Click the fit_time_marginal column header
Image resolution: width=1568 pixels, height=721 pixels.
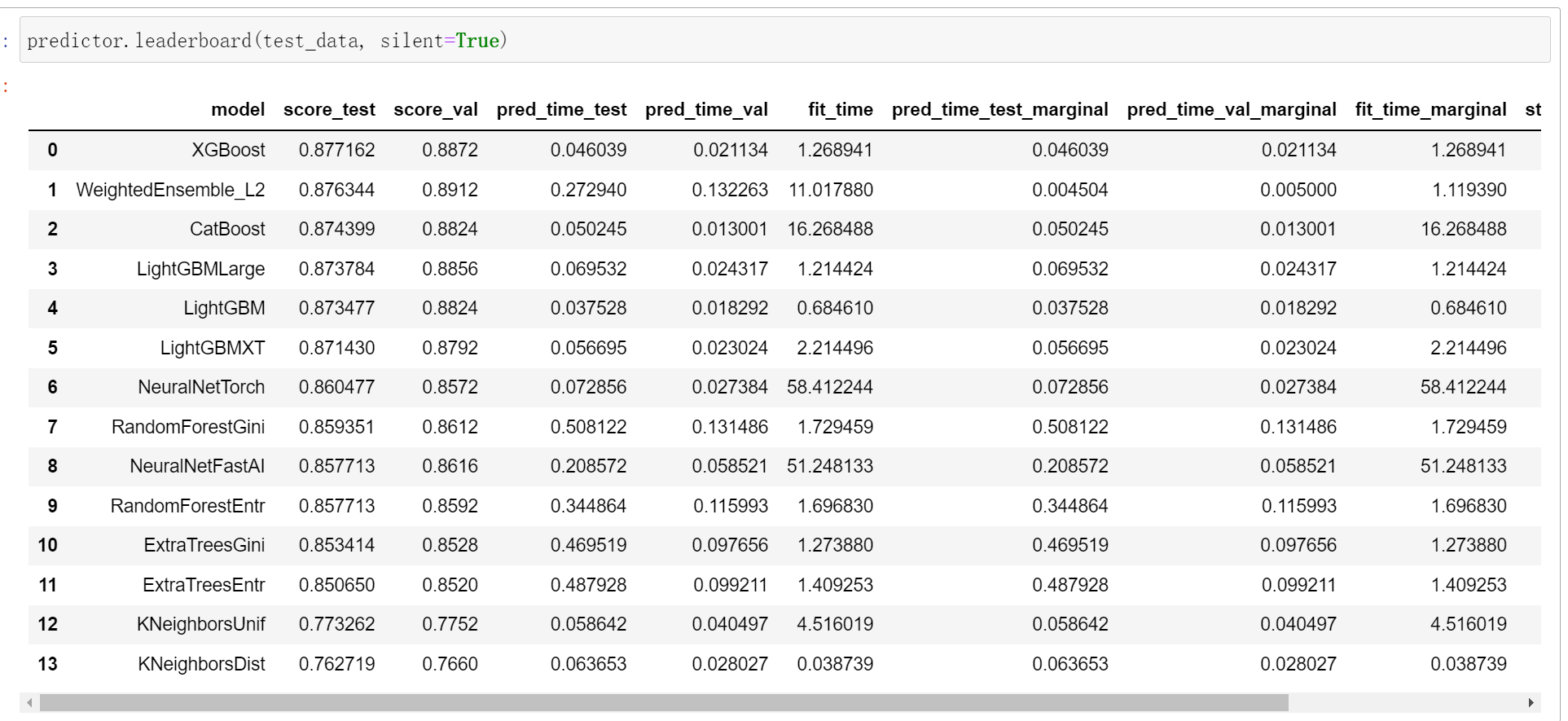[x=1430, y=110]
